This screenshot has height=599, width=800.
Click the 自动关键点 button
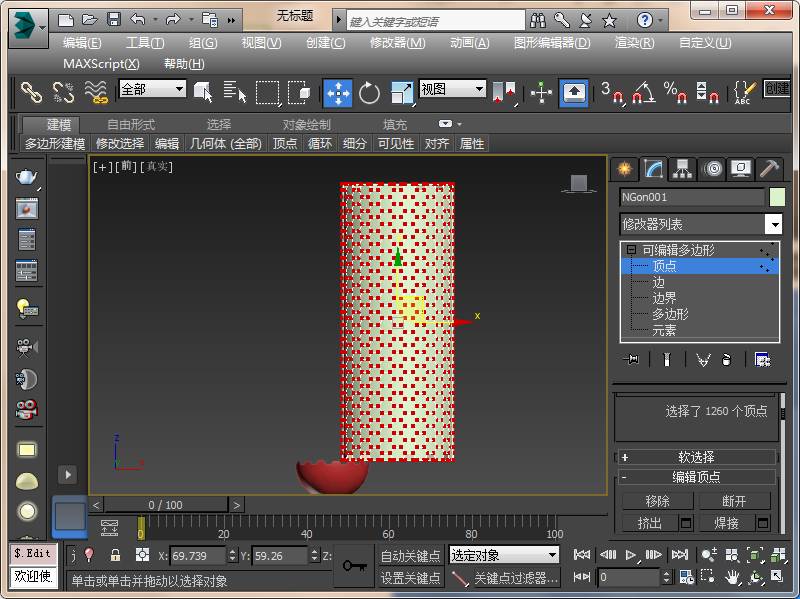point(411,556)
